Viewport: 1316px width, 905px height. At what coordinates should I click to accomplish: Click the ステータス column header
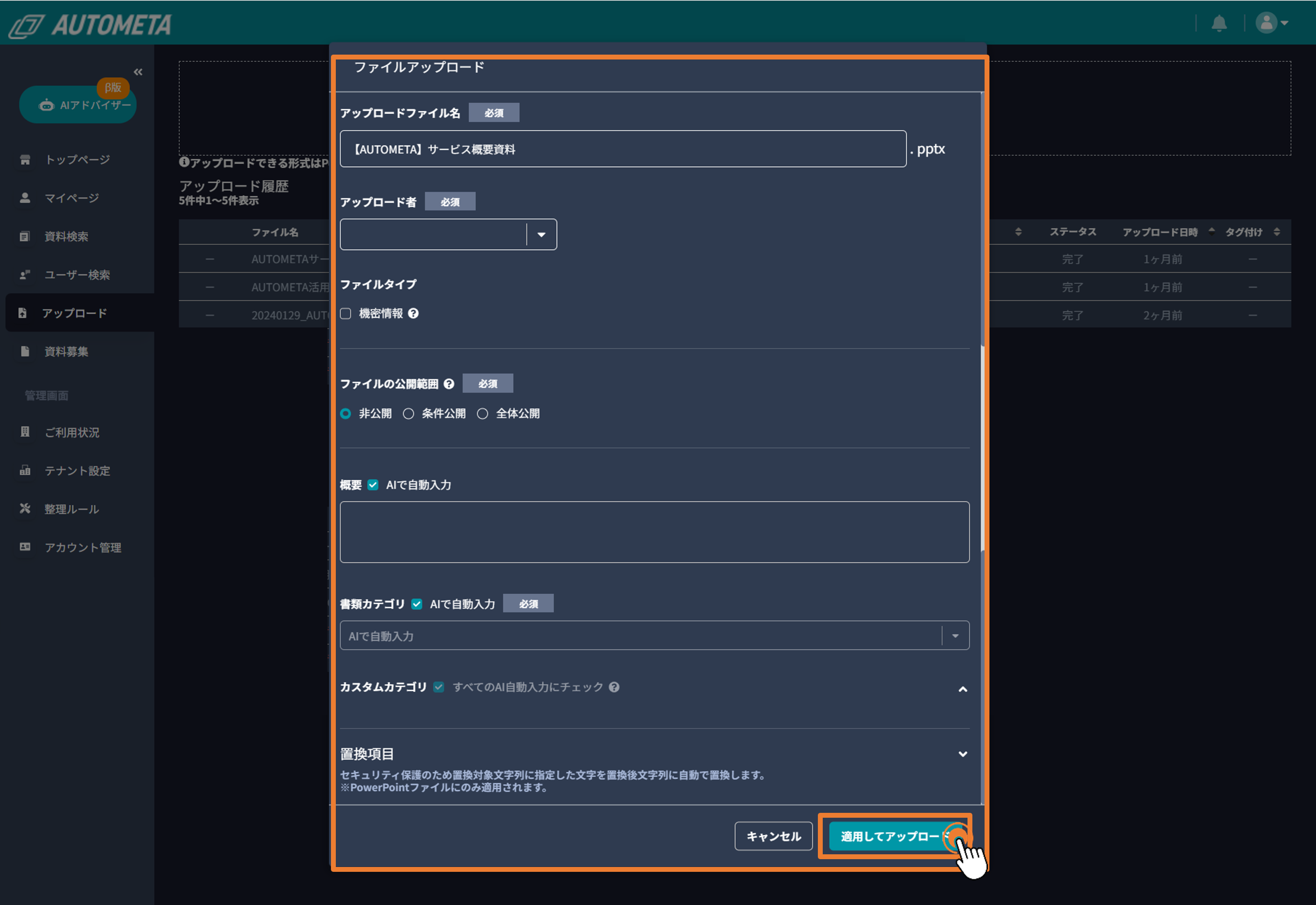pos(1073,232)
